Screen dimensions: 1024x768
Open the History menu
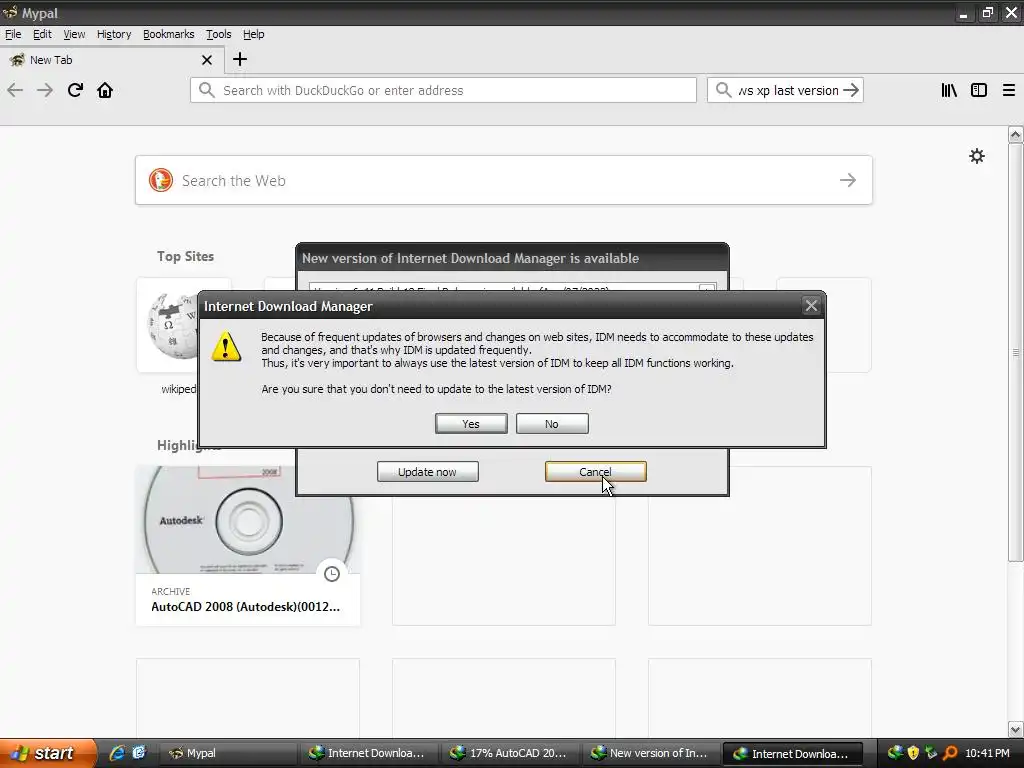114,34
